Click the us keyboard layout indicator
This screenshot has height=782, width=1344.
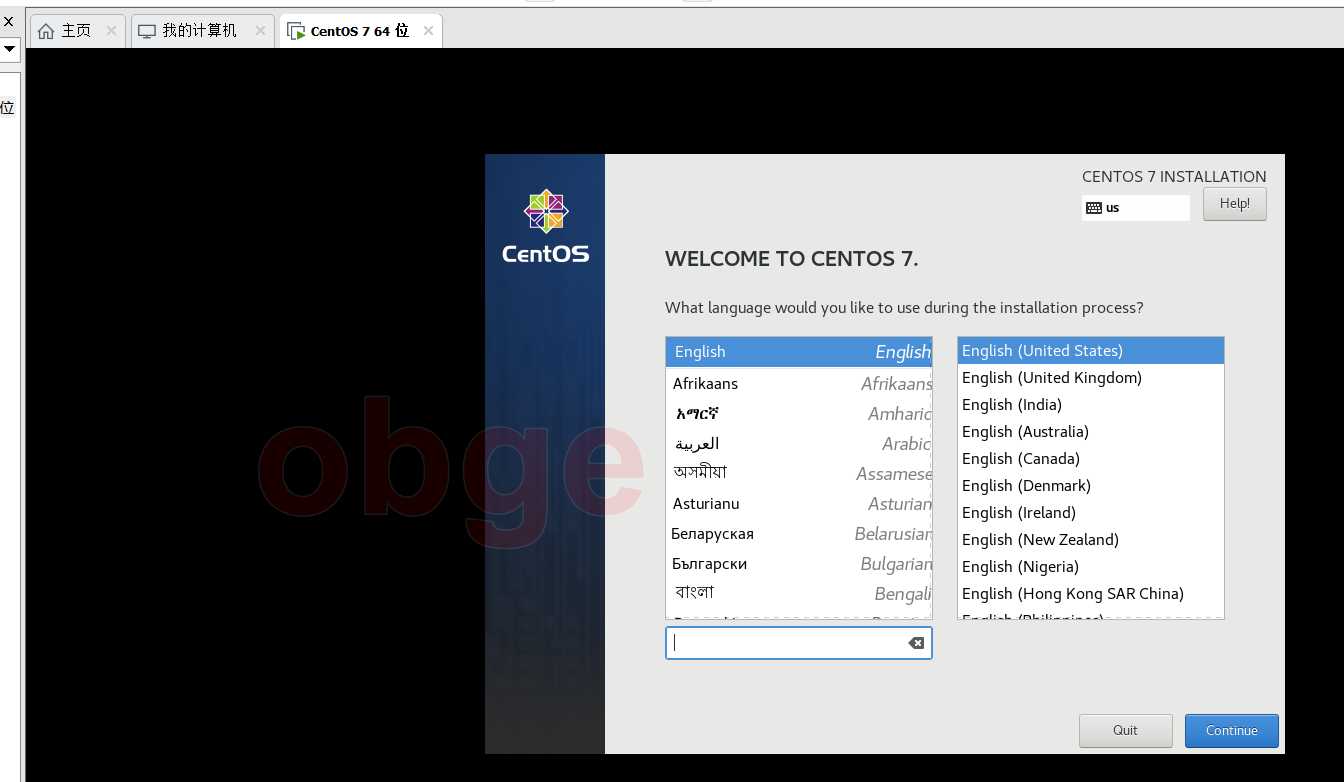pyautogui.click(x=1136, y=208)
